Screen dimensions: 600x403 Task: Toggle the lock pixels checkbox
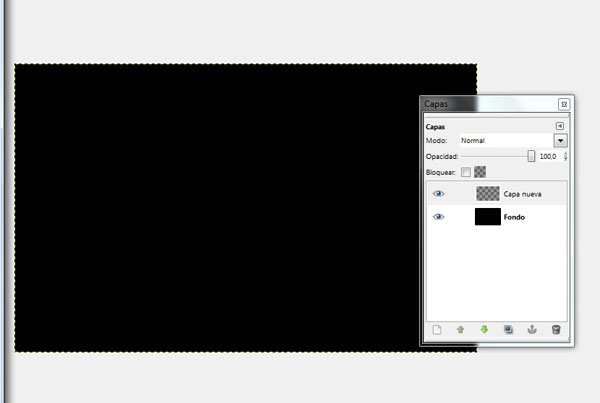click(x=466, y=172)
